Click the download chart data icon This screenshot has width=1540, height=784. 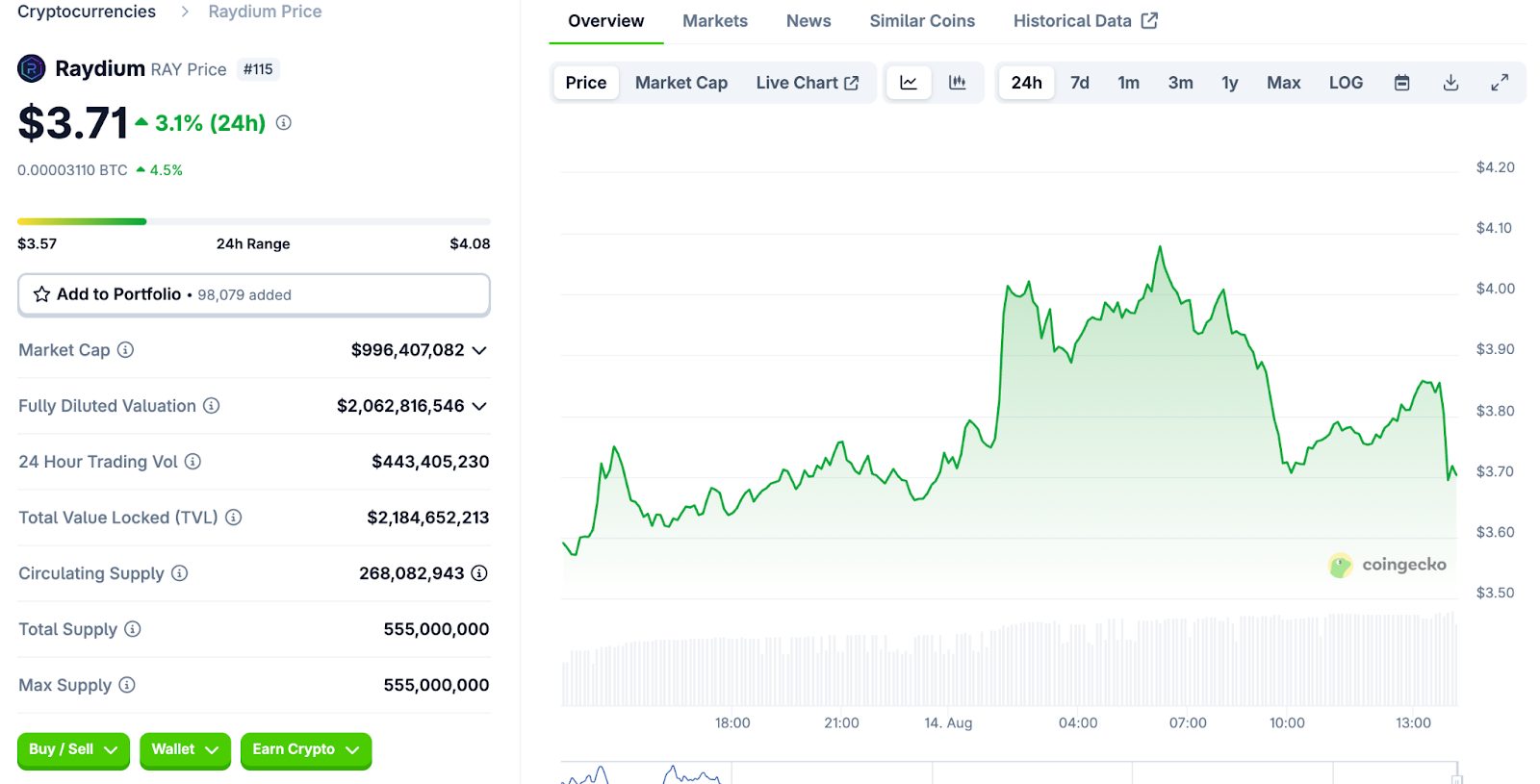coord(1450,83)
